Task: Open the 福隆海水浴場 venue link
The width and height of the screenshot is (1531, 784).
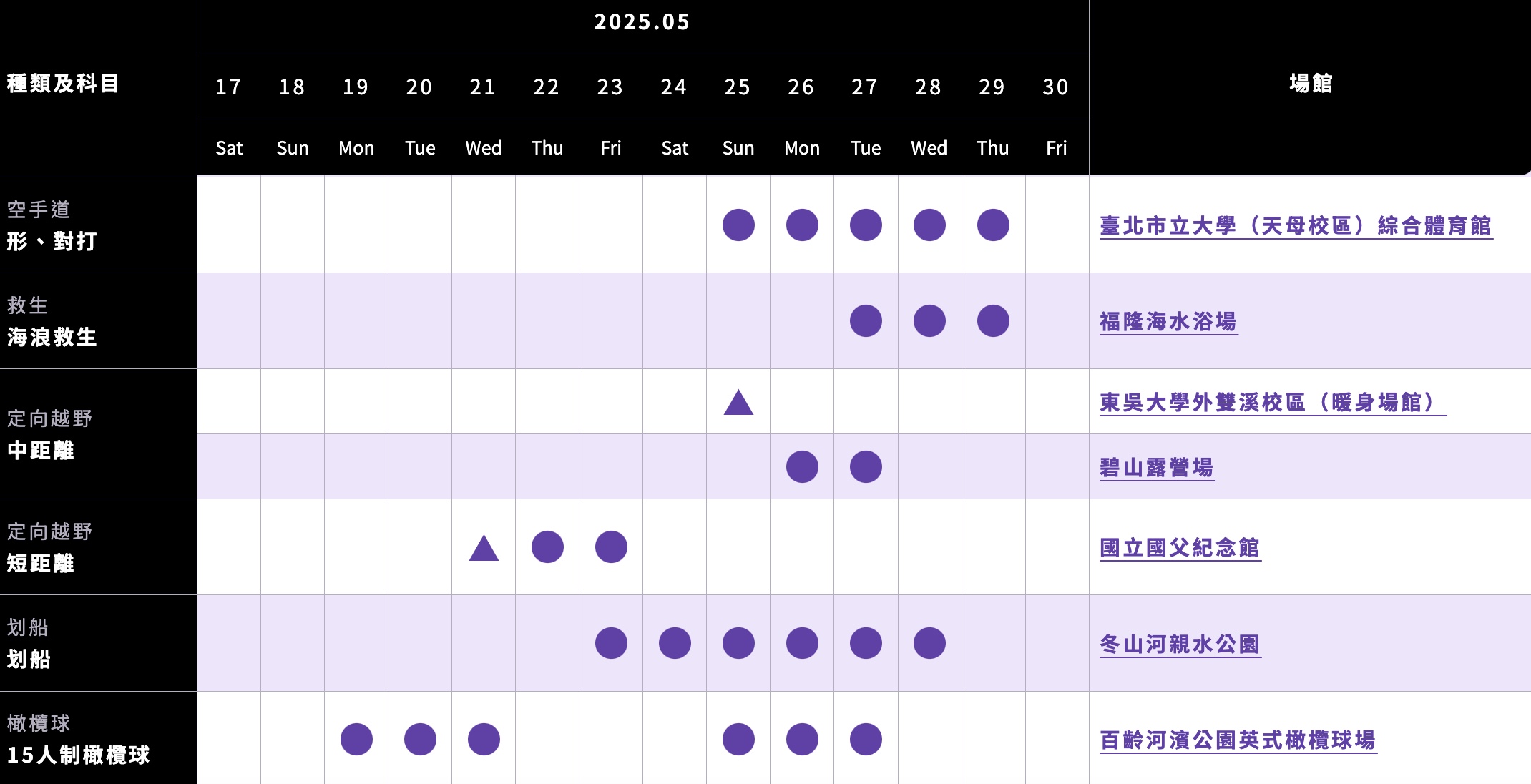Action: 1168,322
